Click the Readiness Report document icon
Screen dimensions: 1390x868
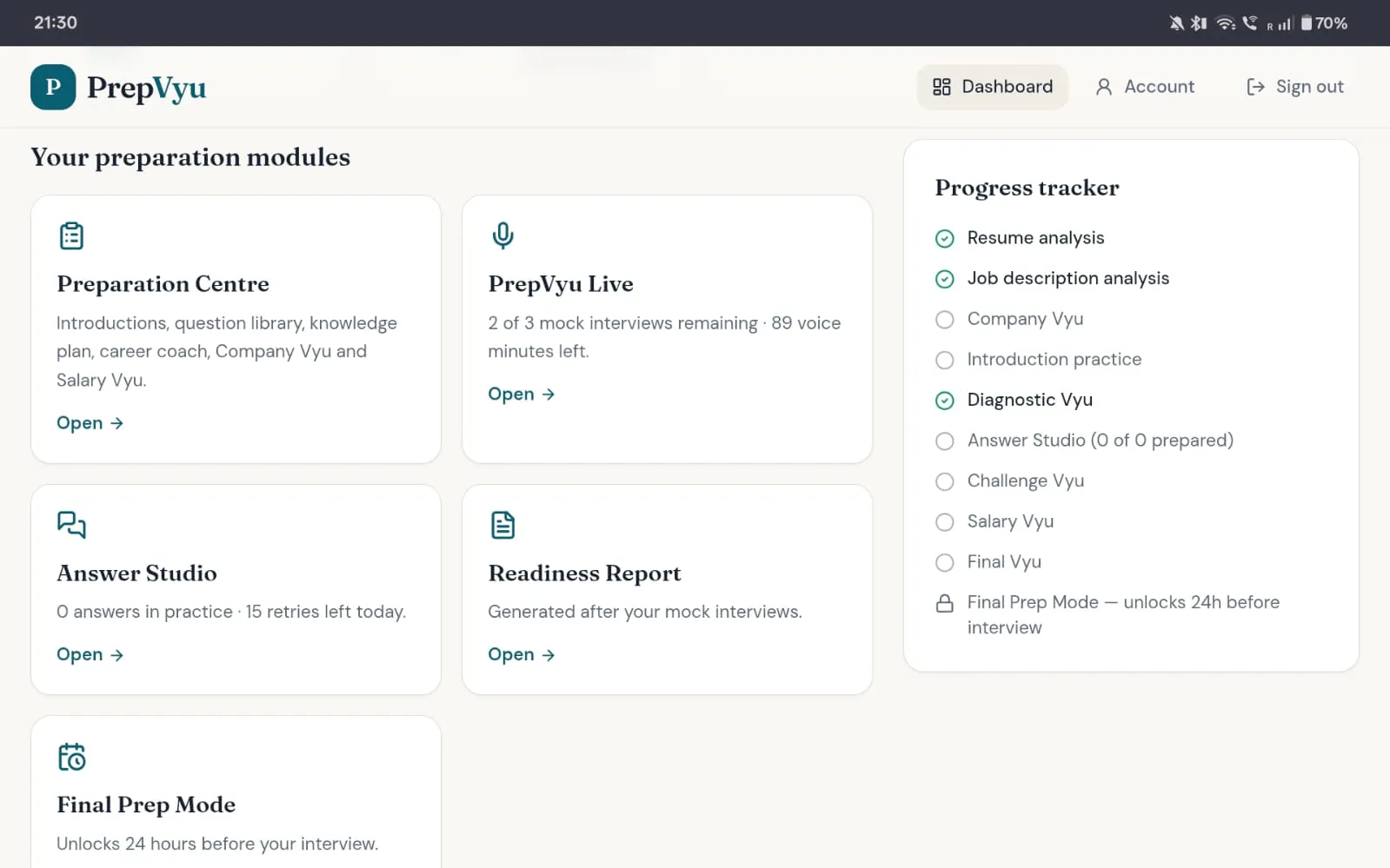point(502,525)
